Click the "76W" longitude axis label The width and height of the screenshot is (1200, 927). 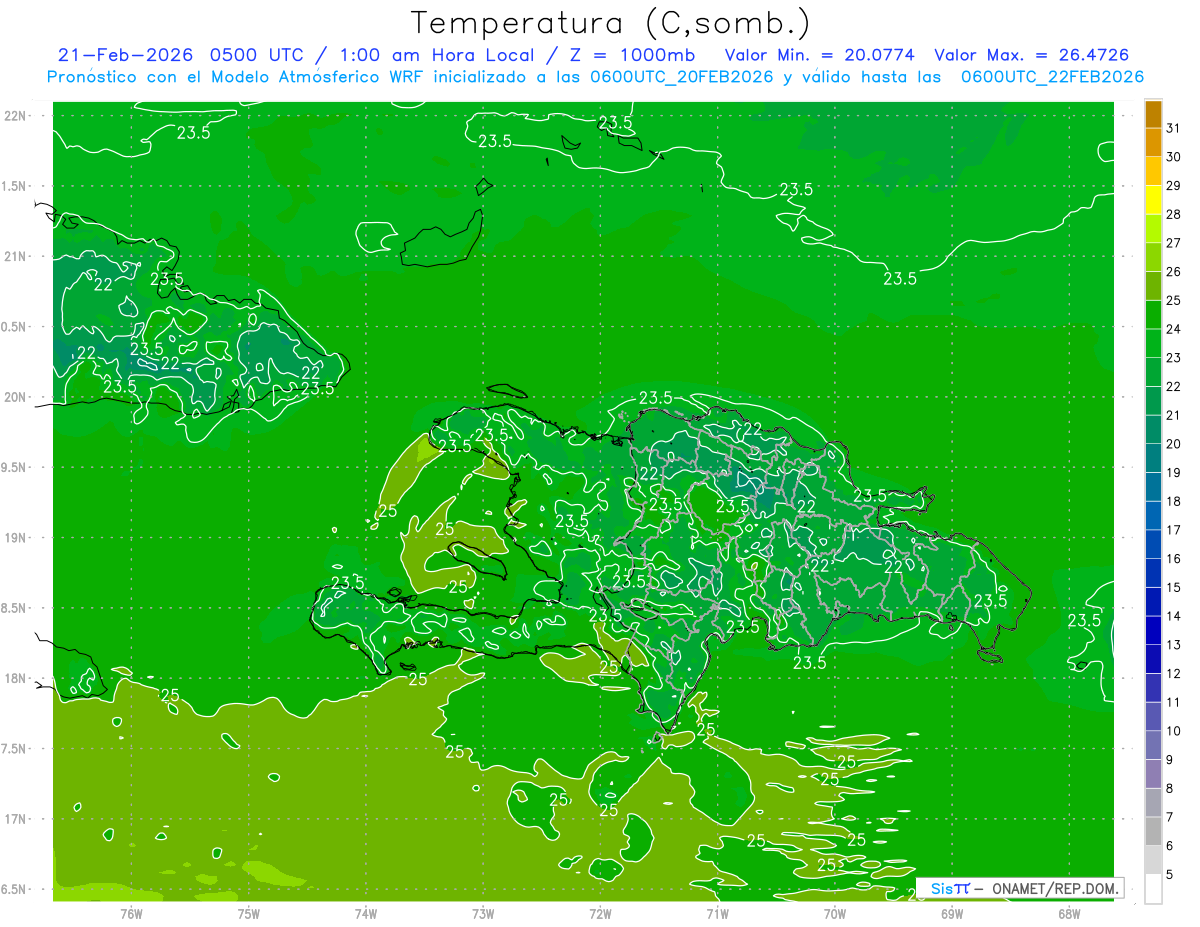[x=131, y=914]
